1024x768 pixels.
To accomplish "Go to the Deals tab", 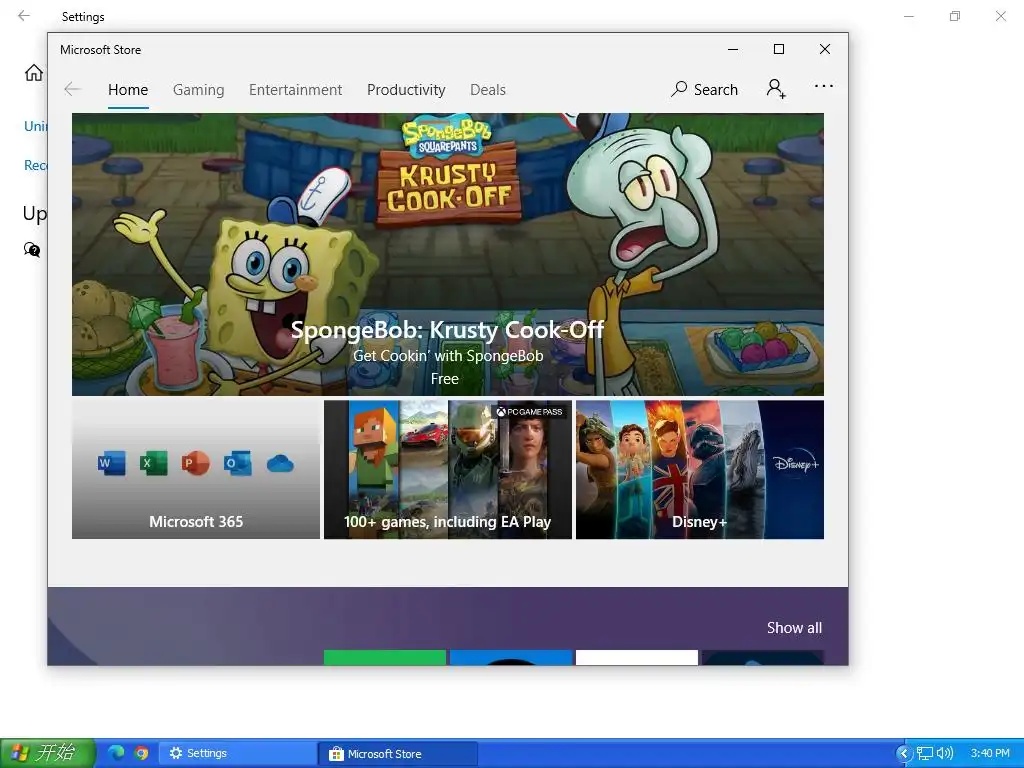I will [488, 89].
